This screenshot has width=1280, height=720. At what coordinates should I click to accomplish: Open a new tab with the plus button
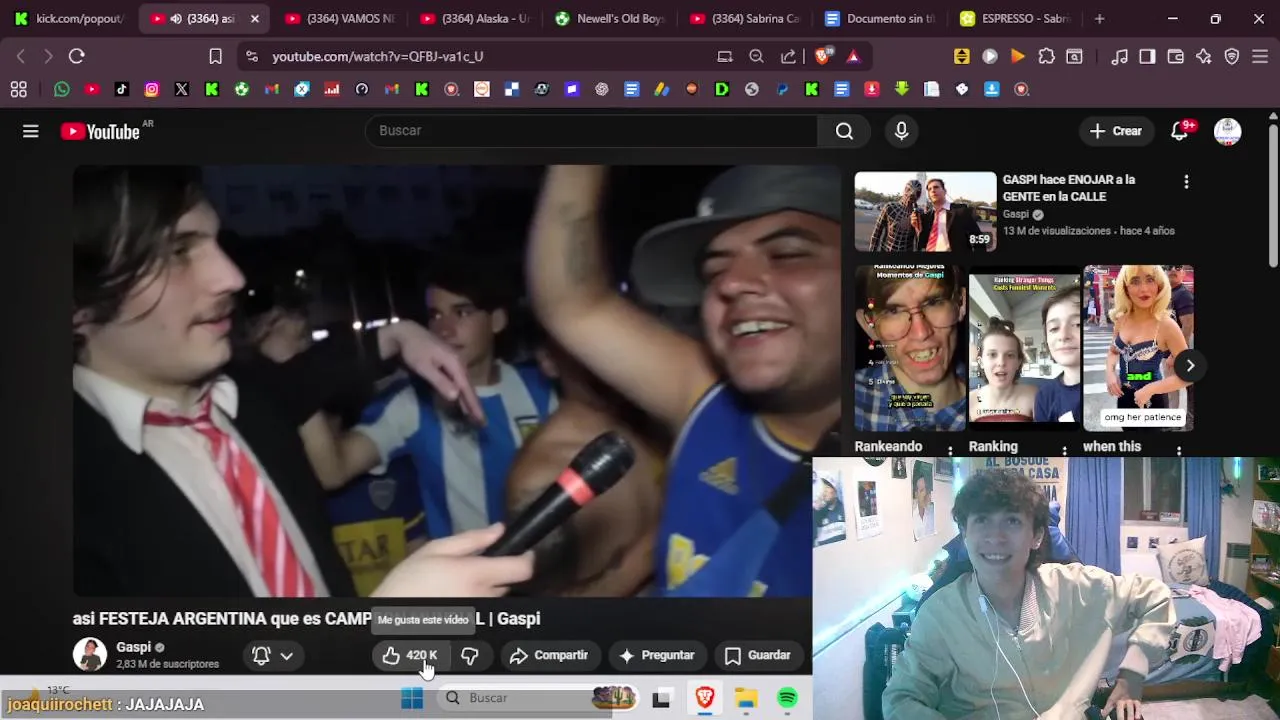[1100, 18]
